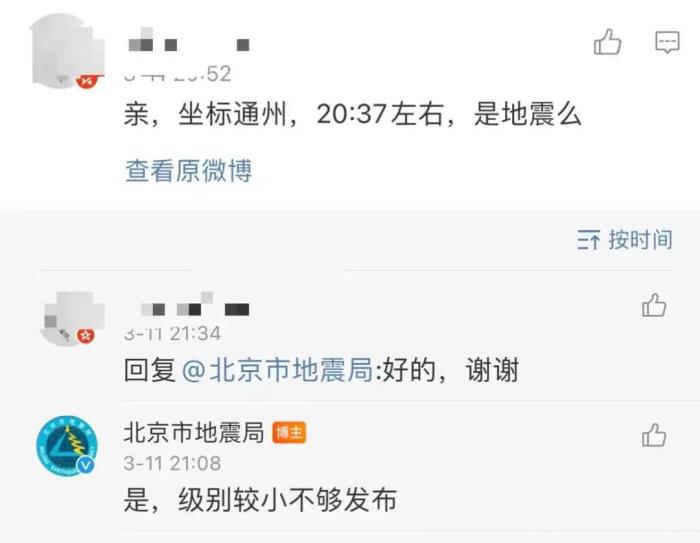This screenshot has height=543, width=700.
Task: Tap the red membership badge on top avatar
Action: (x=87, y=81)
